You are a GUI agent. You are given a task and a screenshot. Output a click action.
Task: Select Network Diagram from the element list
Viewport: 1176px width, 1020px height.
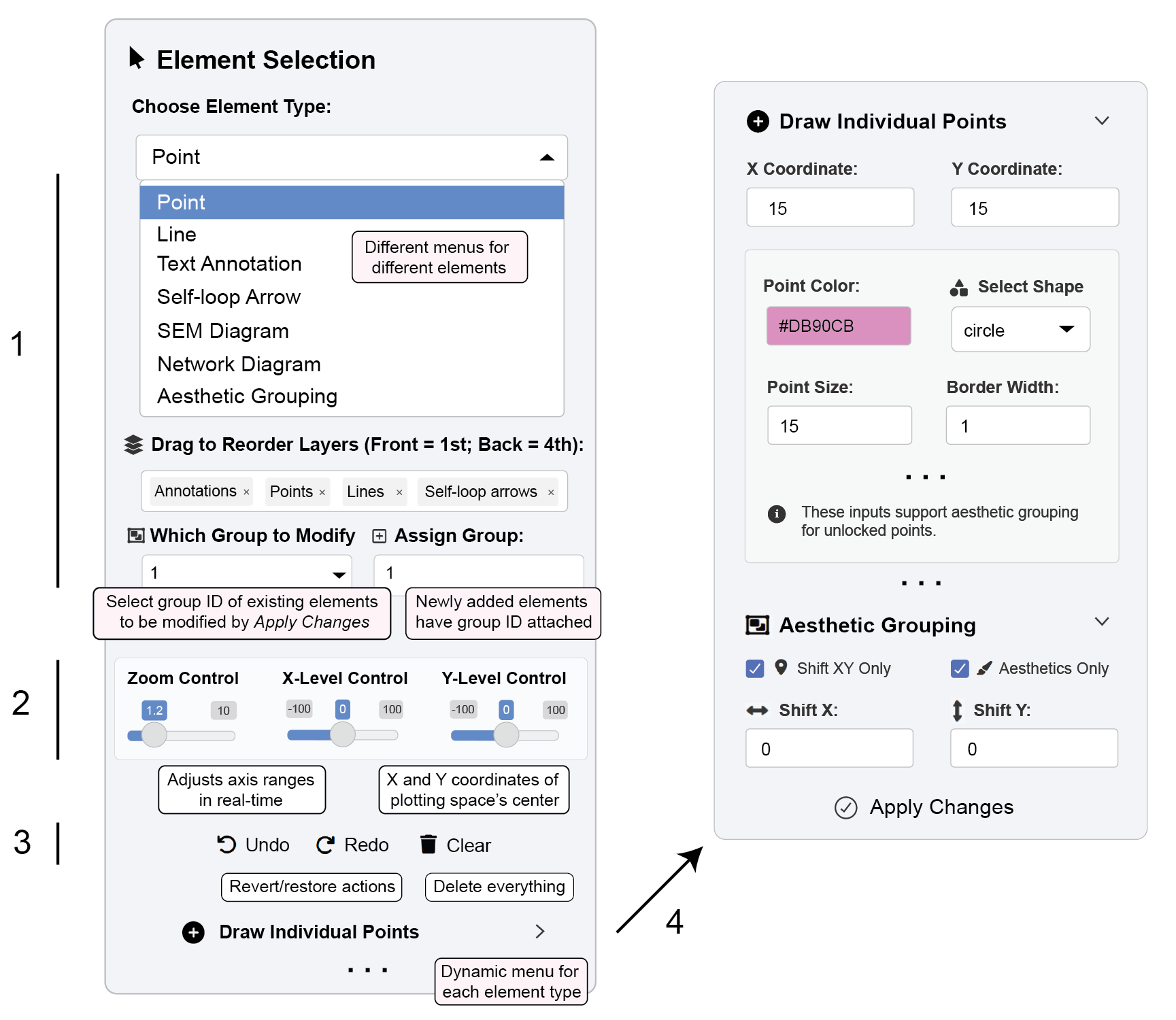239,364
